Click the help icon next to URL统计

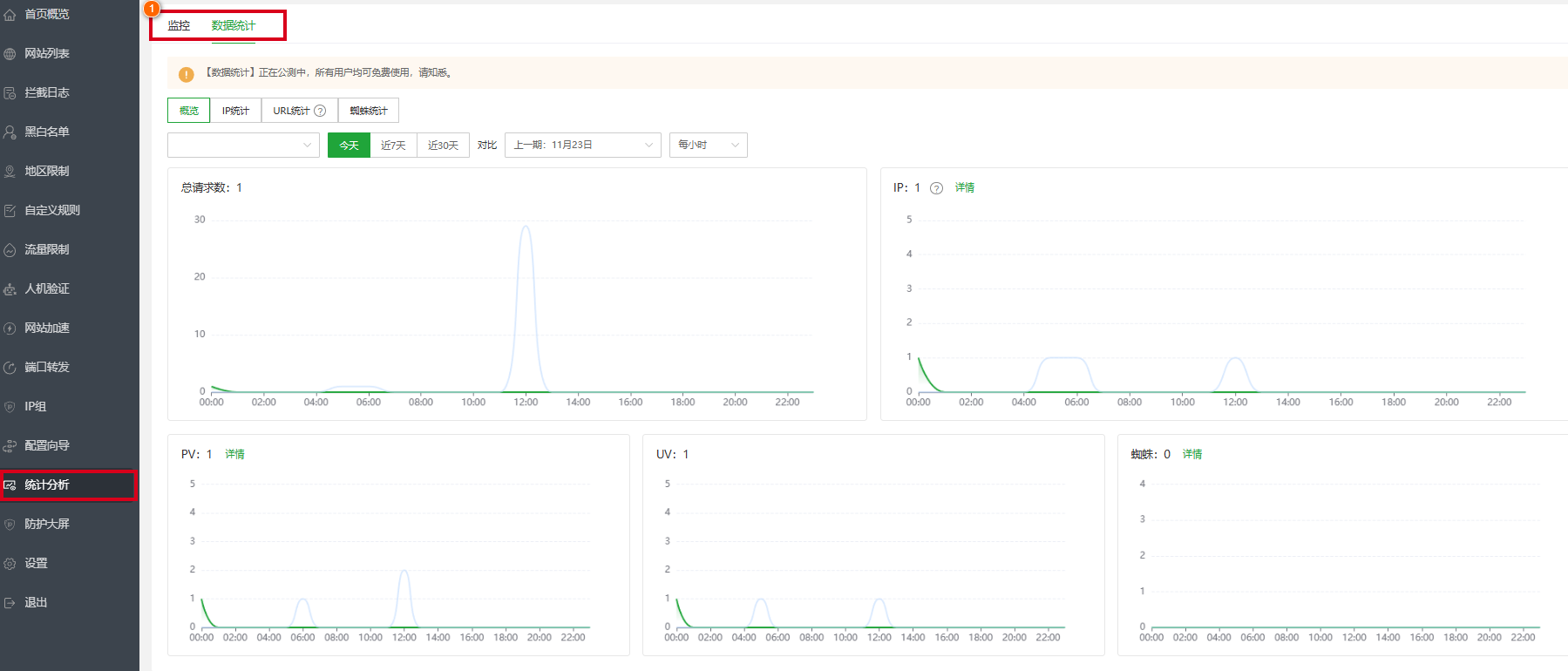click(x=320, y=111)
